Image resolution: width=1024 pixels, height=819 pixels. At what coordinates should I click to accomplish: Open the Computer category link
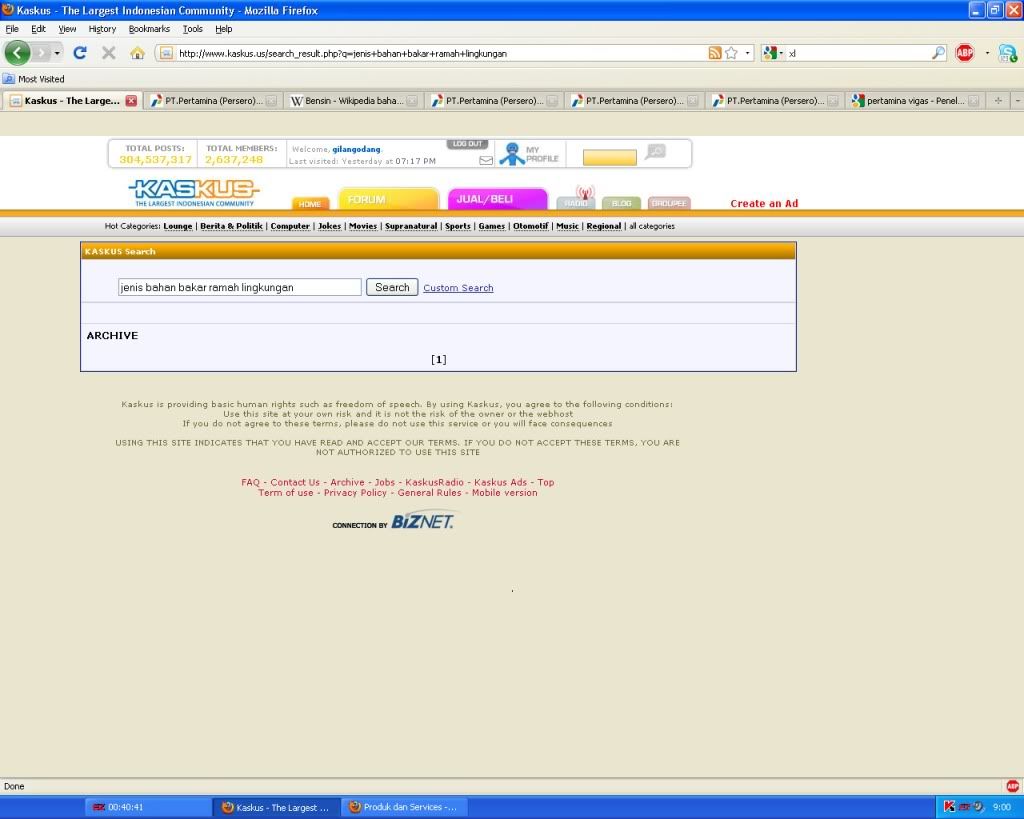(290, 226)
